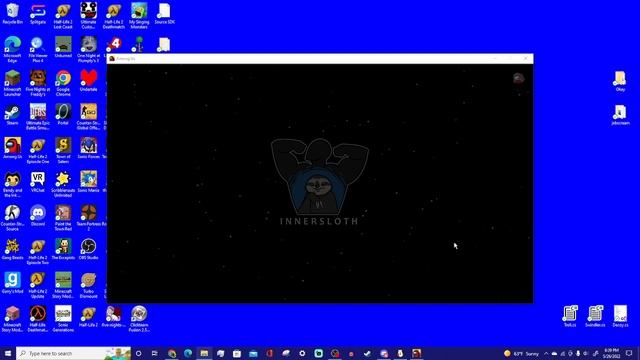Launch Counter-Strike Global Offensive icon
Viewport: 640px width, 360px height.
(88, 117)
